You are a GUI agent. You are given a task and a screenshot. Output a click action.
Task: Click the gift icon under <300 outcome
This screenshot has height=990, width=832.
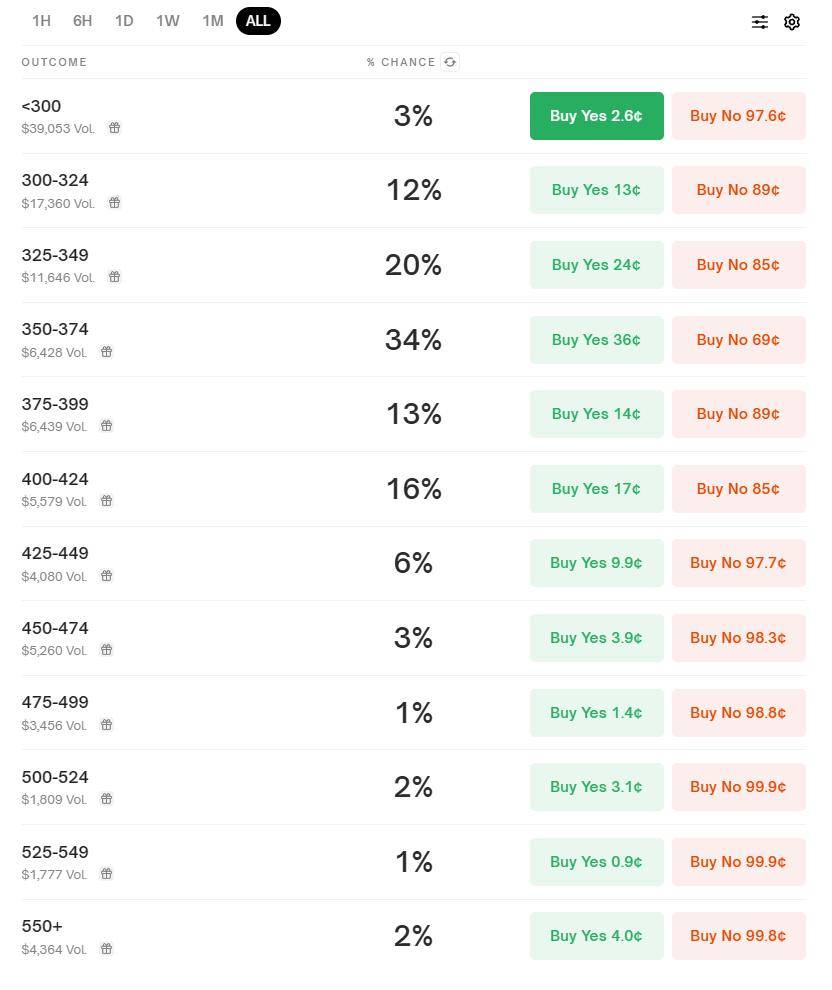point(114,128)
